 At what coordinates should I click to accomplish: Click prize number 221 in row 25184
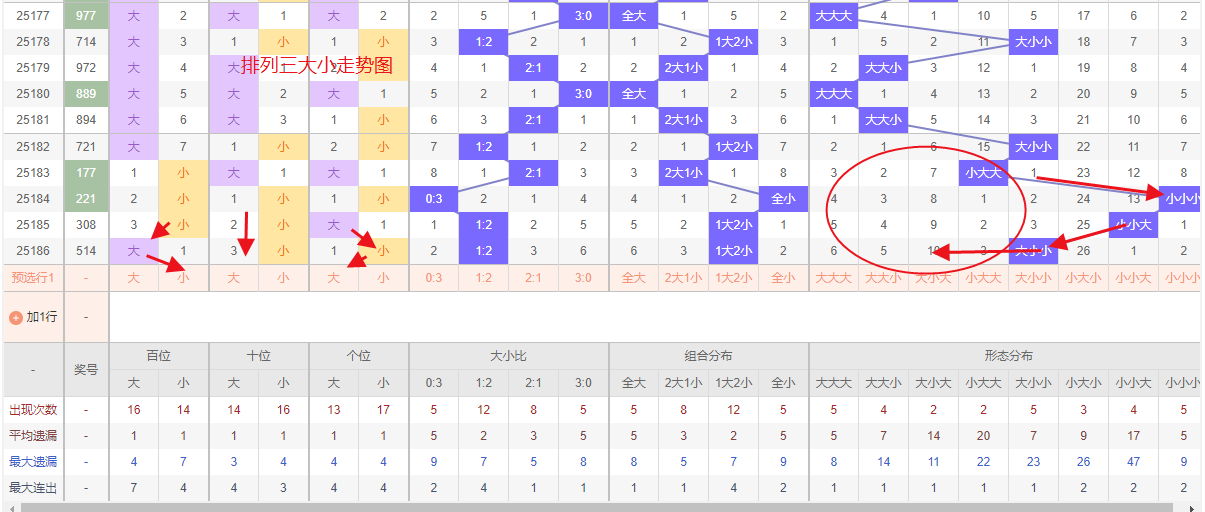click(86, 198)
